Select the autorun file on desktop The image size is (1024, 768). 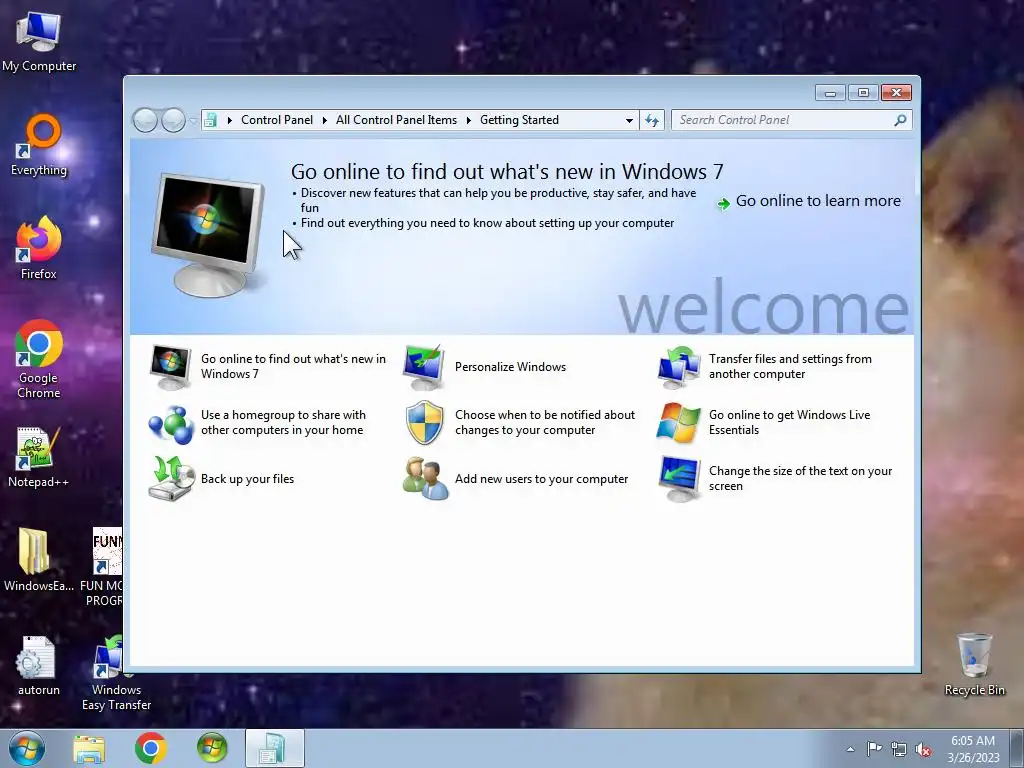39,665
